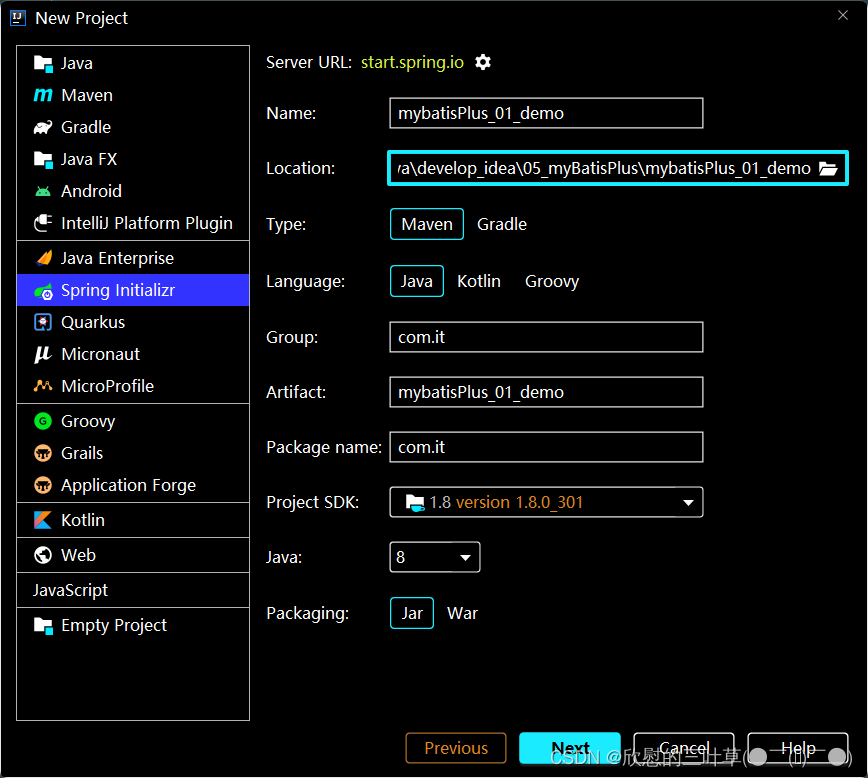
Task: Click the Previous button
Action: pyautogui.click(x=456, y=748)
